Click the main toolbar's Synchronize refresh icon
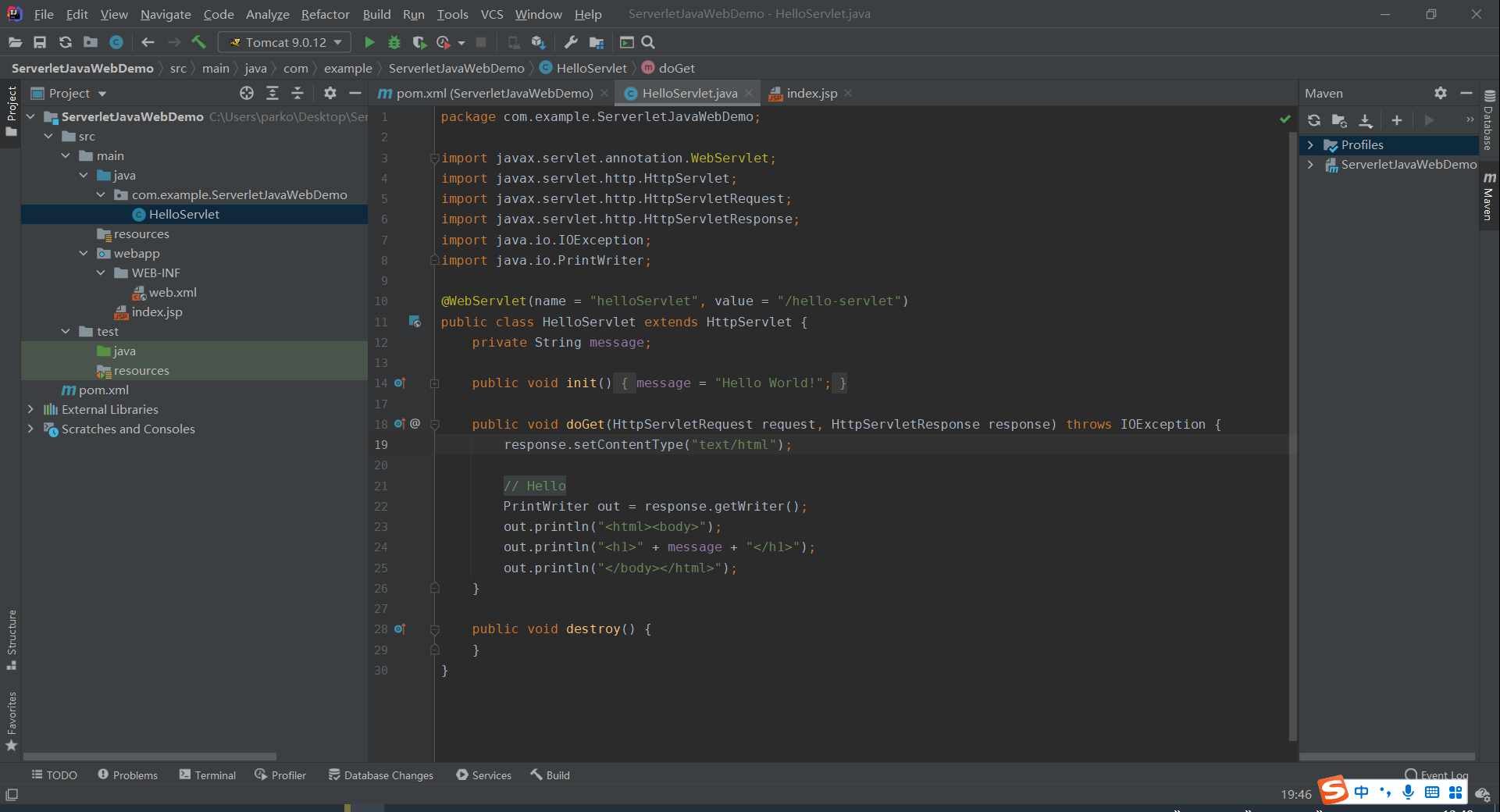This screenshot has height=812, width=1500. point(66,42)
